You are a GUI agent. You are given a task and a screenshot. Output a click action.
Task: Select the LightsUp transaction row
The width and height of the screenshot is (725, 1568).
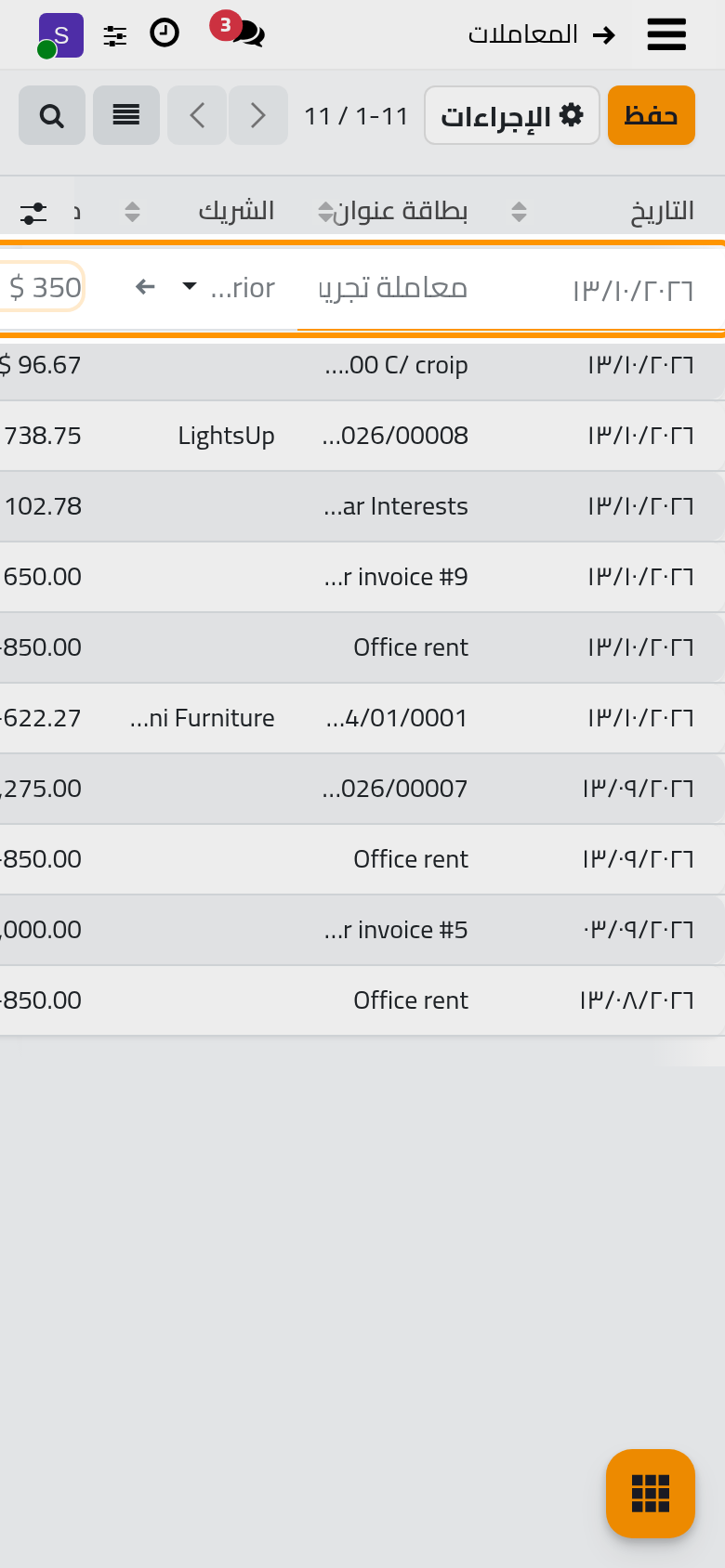pyautogui.click(x=362, y=436)
